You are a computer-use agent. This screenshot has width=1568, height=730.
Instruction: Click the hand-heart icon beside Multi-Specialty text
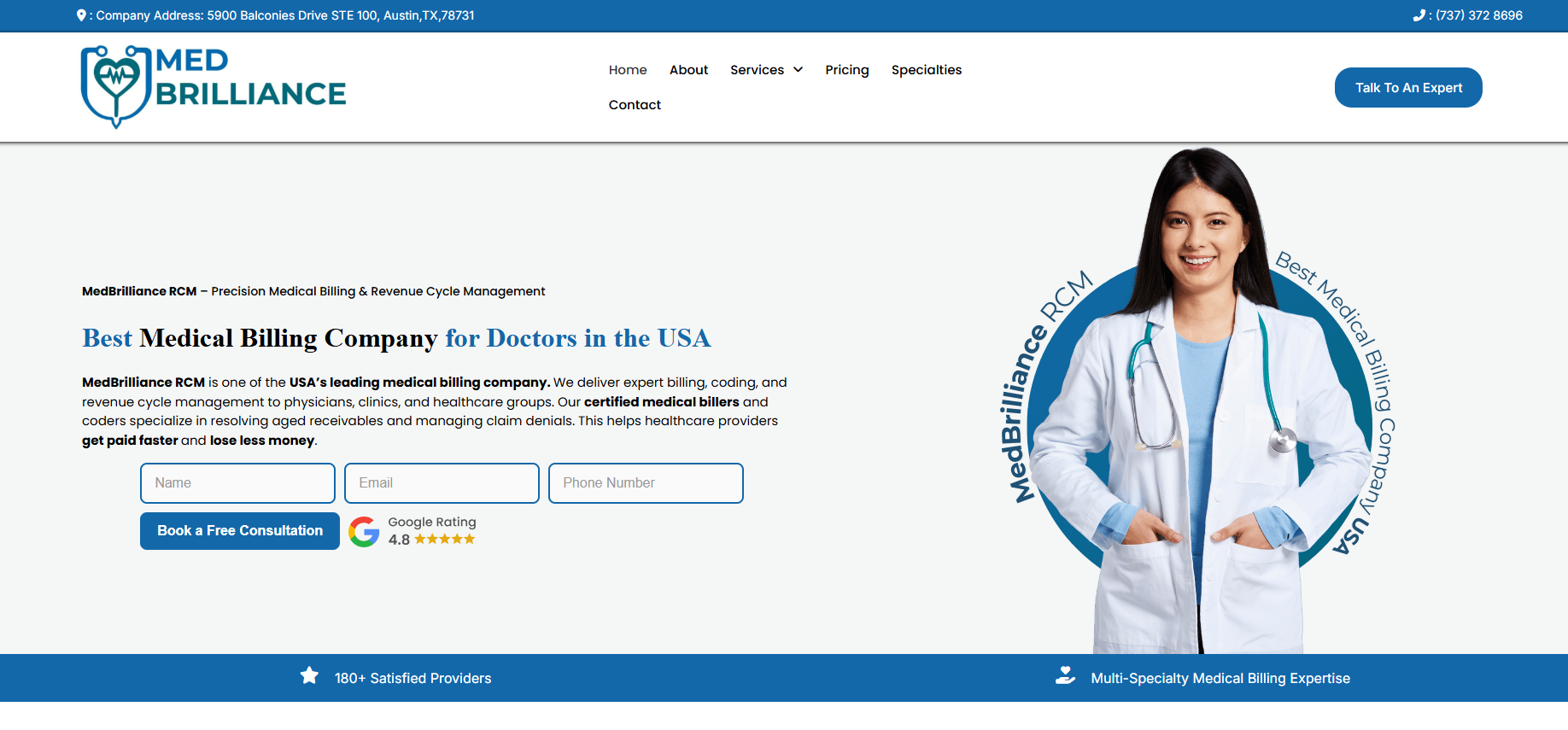[1065, 676]
